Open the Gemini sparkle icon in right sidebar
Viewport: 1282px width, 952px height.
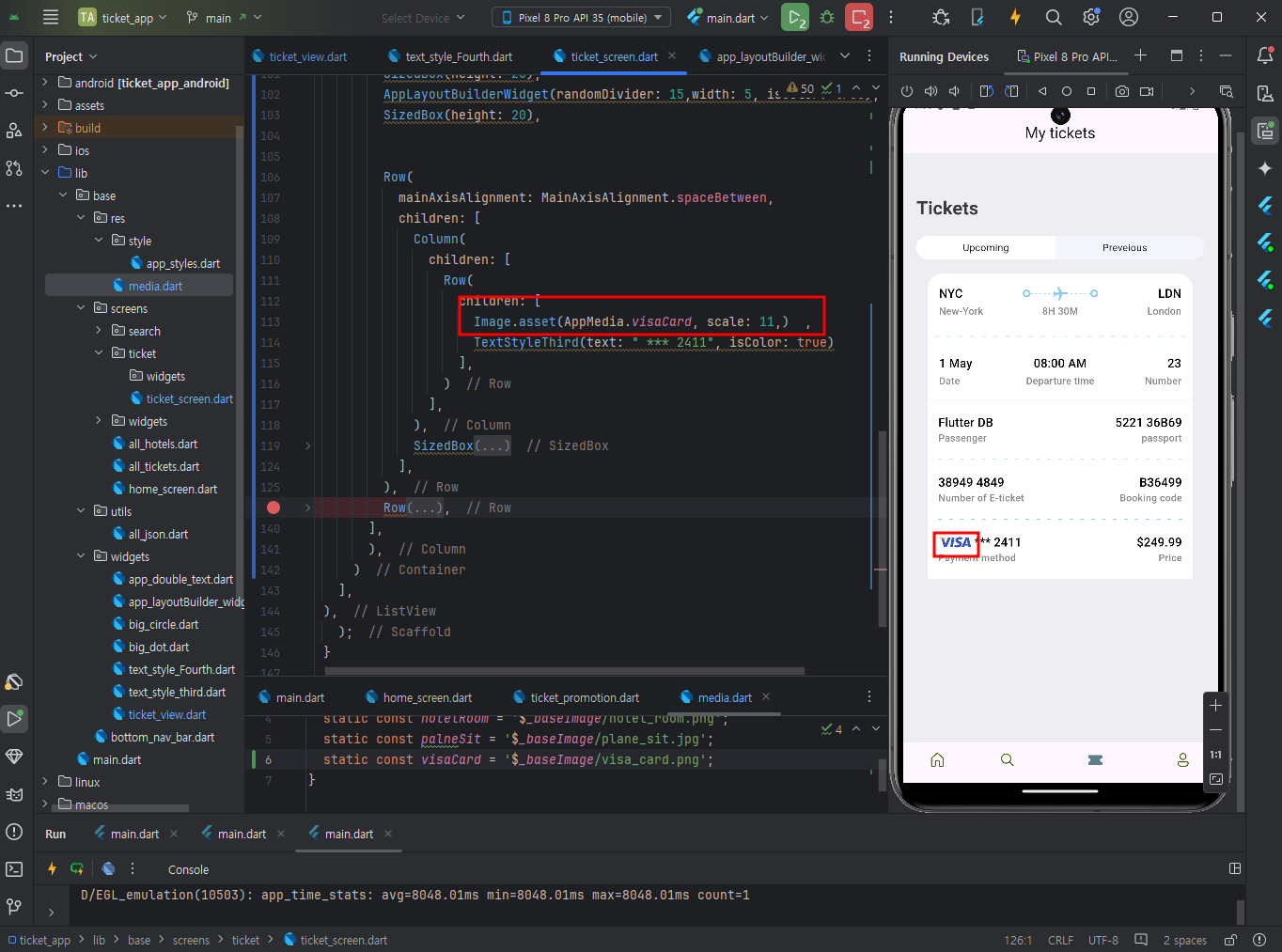click(1265, 168)
